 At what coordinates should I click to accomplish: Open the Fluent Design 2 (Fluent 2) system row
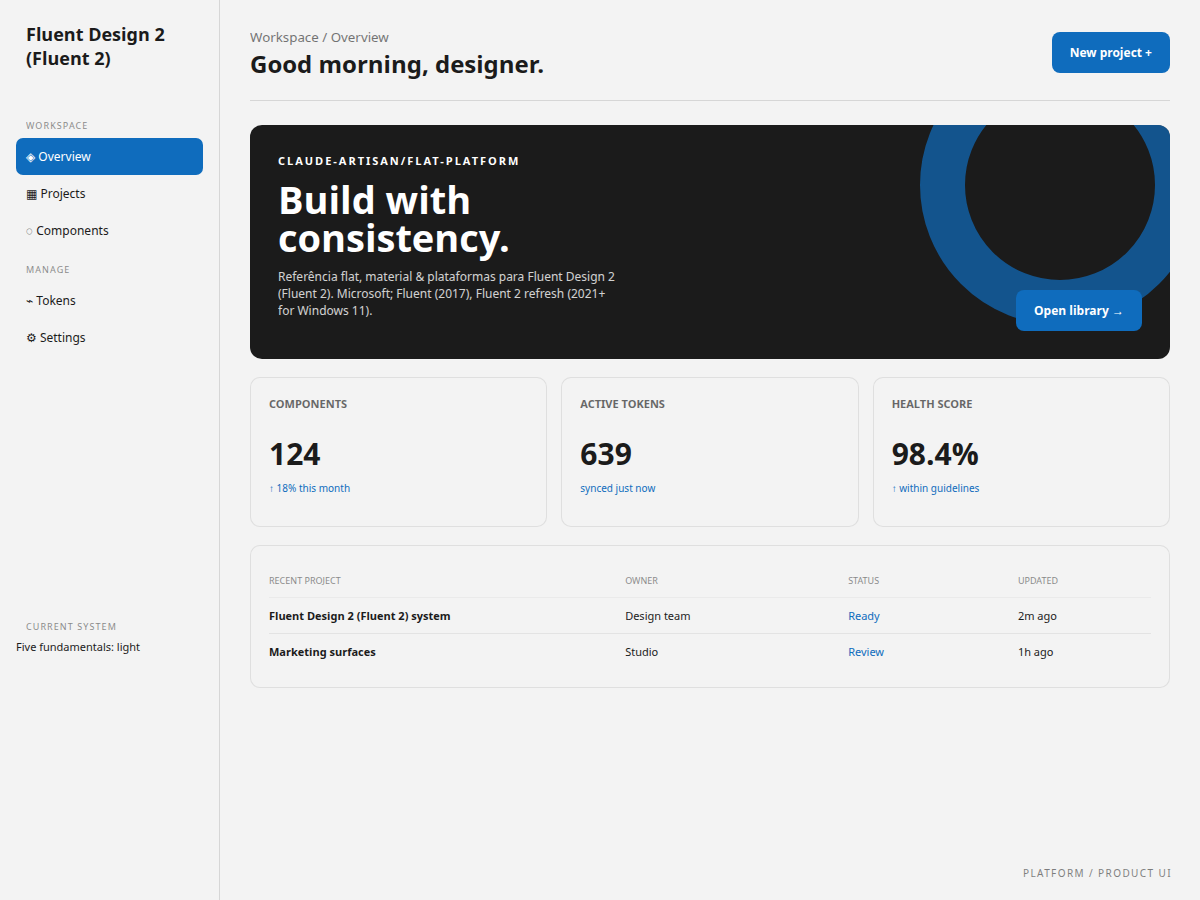coord(710,616)
